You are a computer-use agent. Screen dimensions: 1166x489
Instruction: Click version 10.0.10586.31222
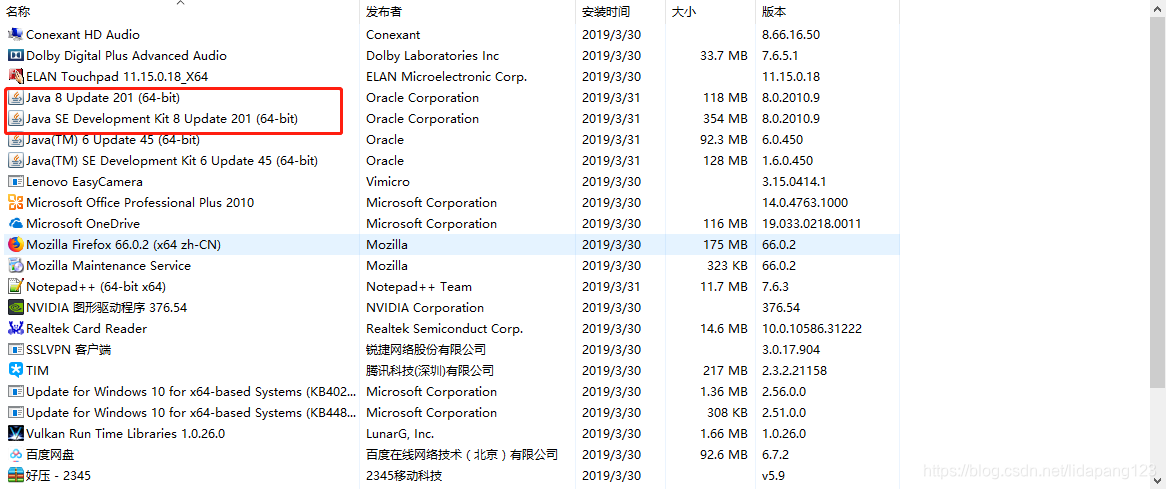(811, 328)
